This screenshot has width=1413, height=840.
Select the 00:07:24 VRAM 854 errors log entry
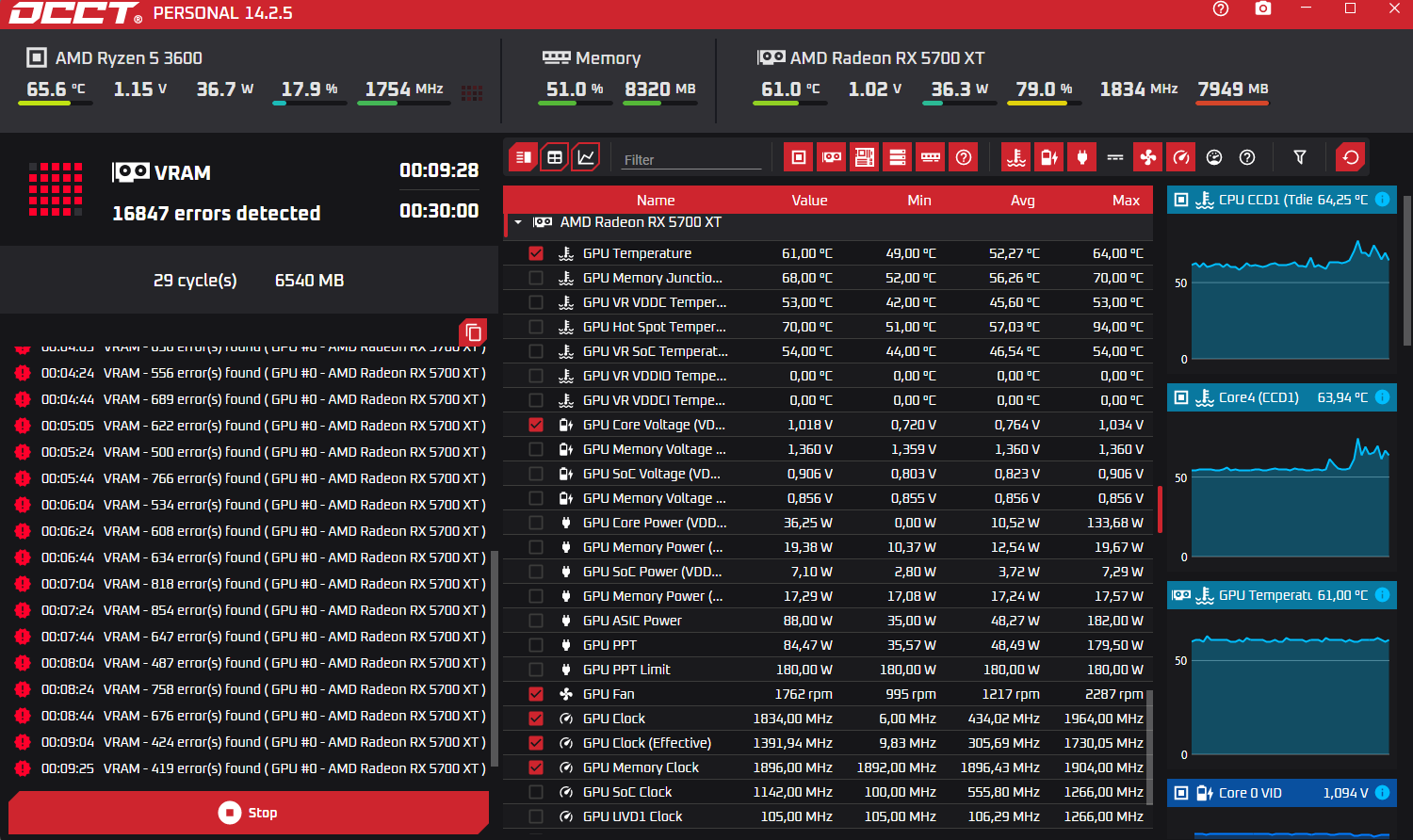(250, 610)
